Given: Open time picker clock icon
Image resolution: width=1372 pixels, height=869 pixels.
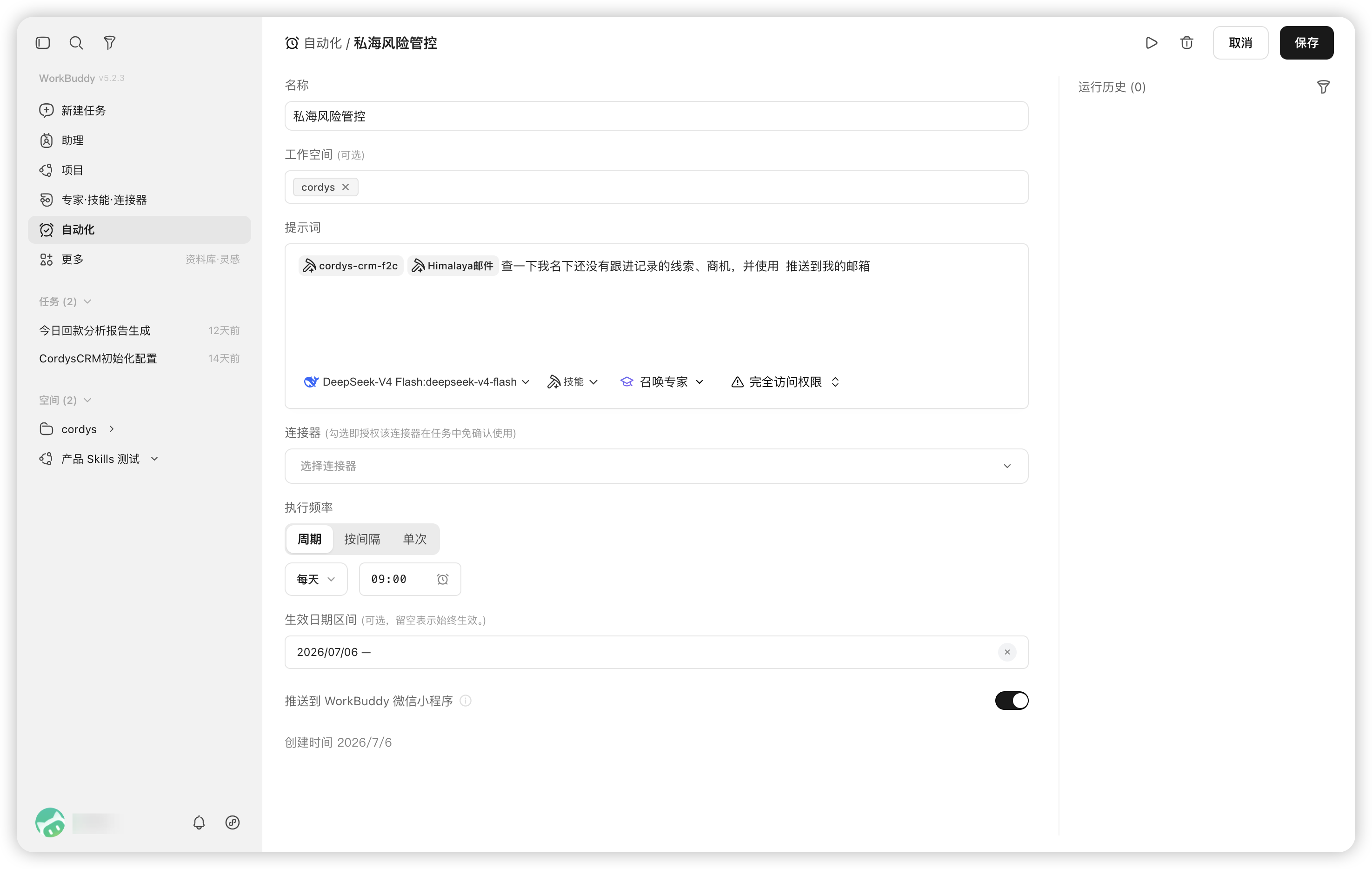Looking at the screenshot, I should tap(443, 579).
